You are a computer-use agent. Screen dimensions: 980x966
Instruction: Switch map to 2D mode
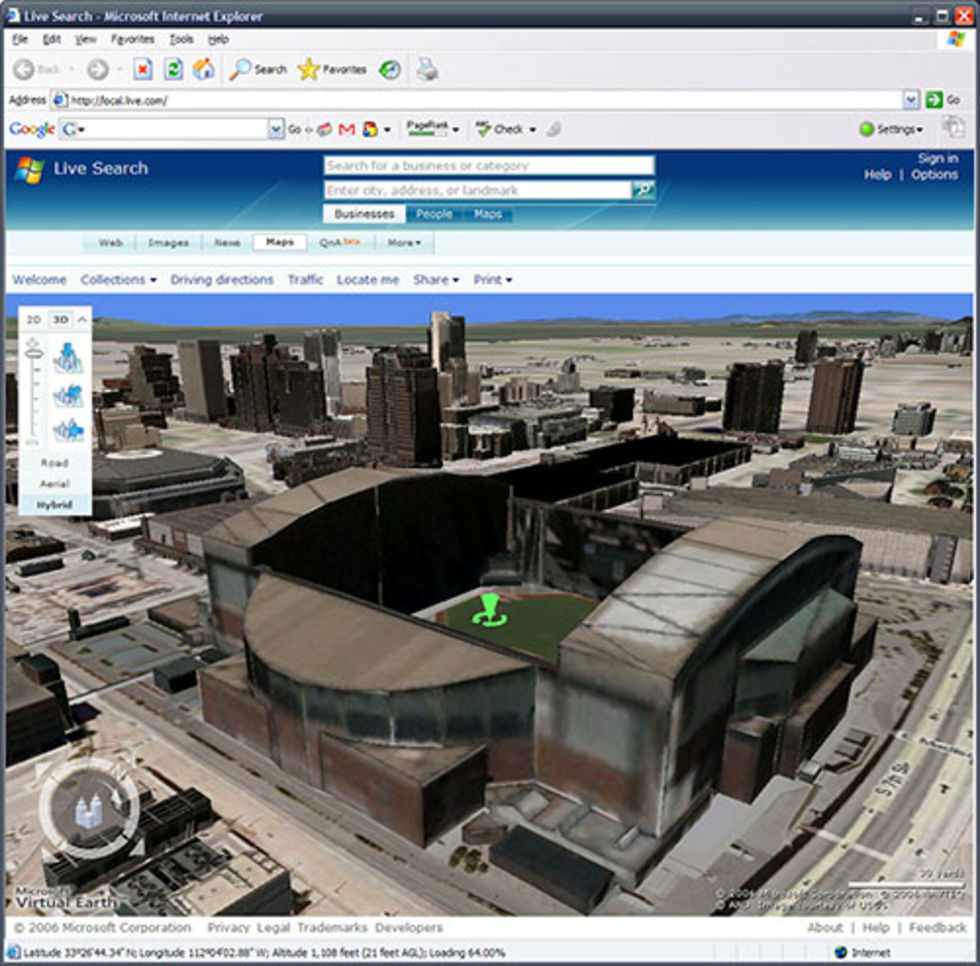point(34,319)
